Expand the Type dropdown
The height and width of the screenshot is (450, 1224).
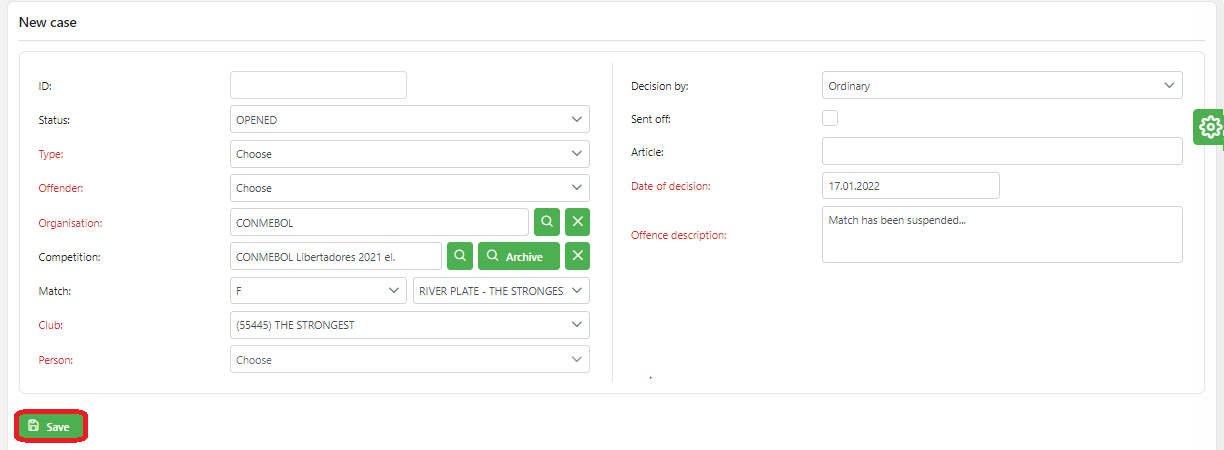[409, 154]
